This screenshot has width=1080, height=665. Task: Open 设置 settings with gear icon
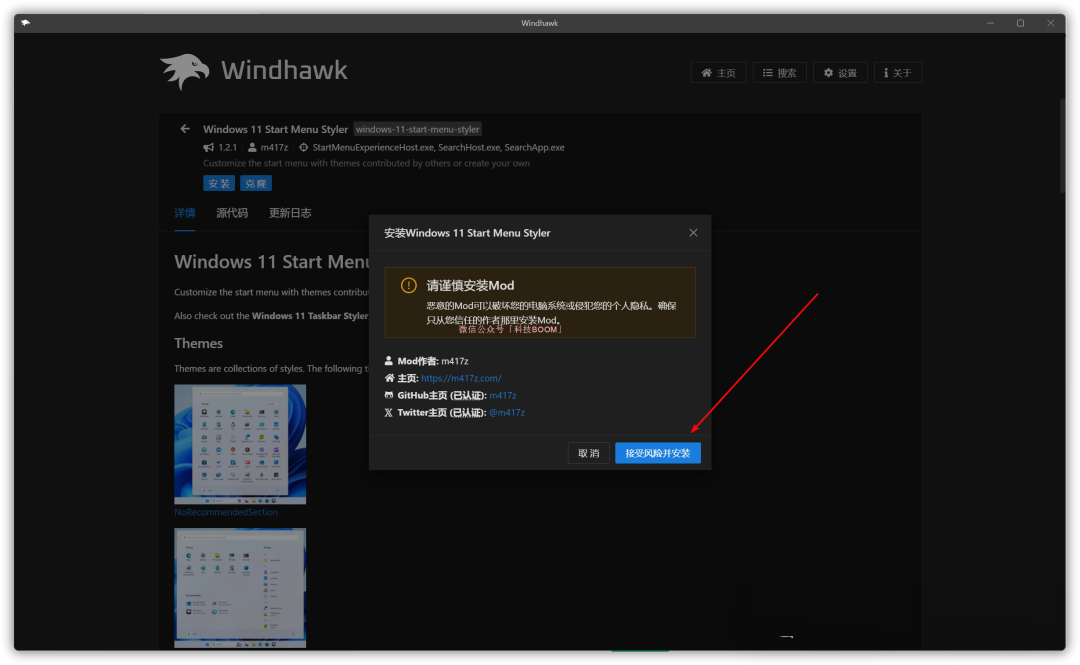[840, 73]
